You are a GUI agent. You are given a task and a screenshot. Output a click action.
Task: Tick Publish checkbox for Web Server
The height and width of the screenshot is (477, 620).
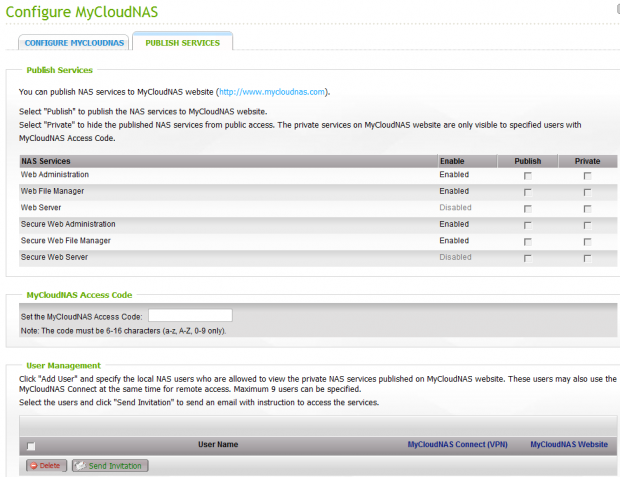pos(527,208)
